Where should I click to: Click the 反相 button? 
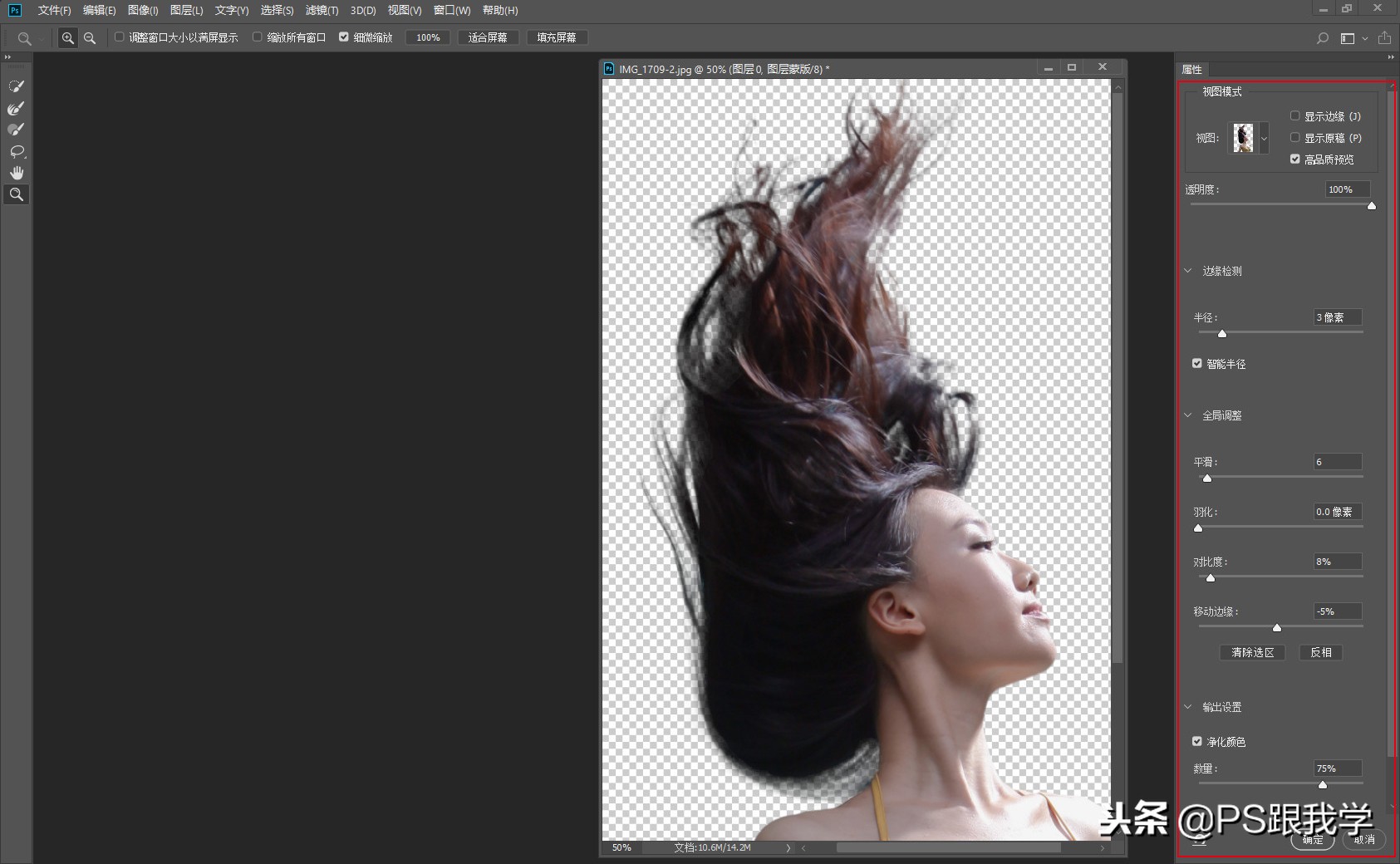click(1320, 652)
